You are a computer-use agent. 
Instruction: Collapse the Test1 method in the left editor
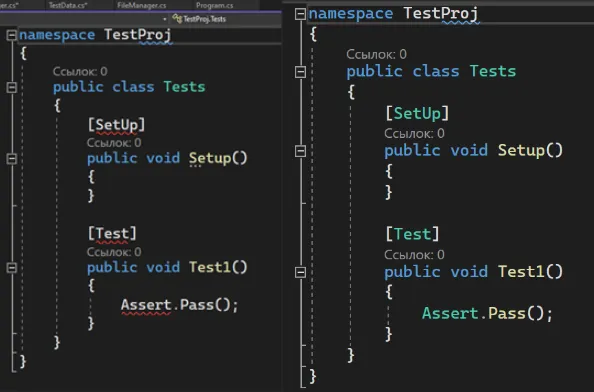12,268
